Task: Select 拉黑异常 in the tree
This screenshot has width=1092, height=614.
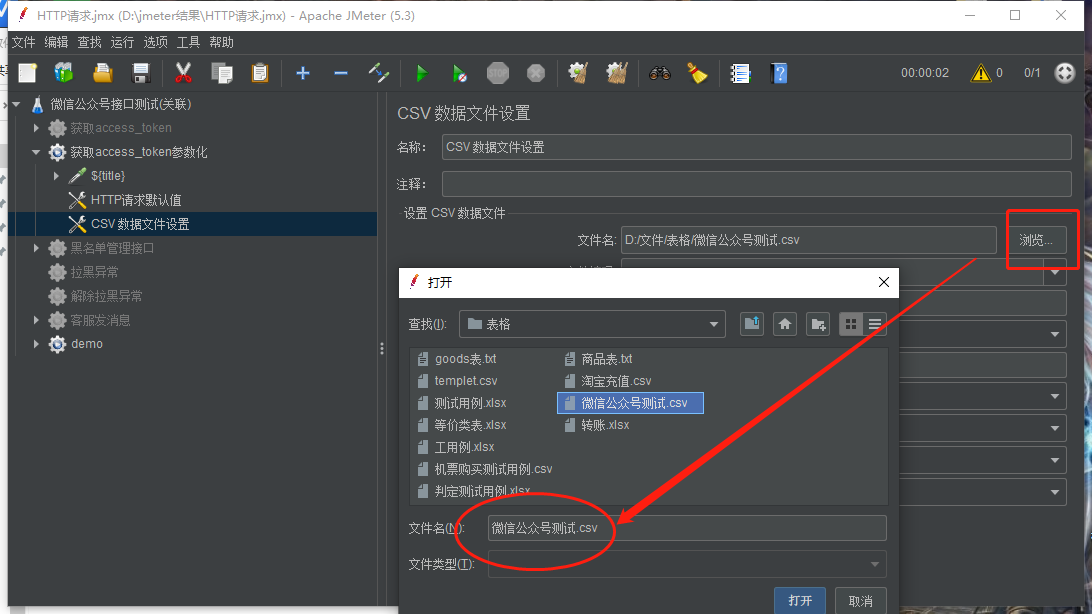Action: (94, 272)
